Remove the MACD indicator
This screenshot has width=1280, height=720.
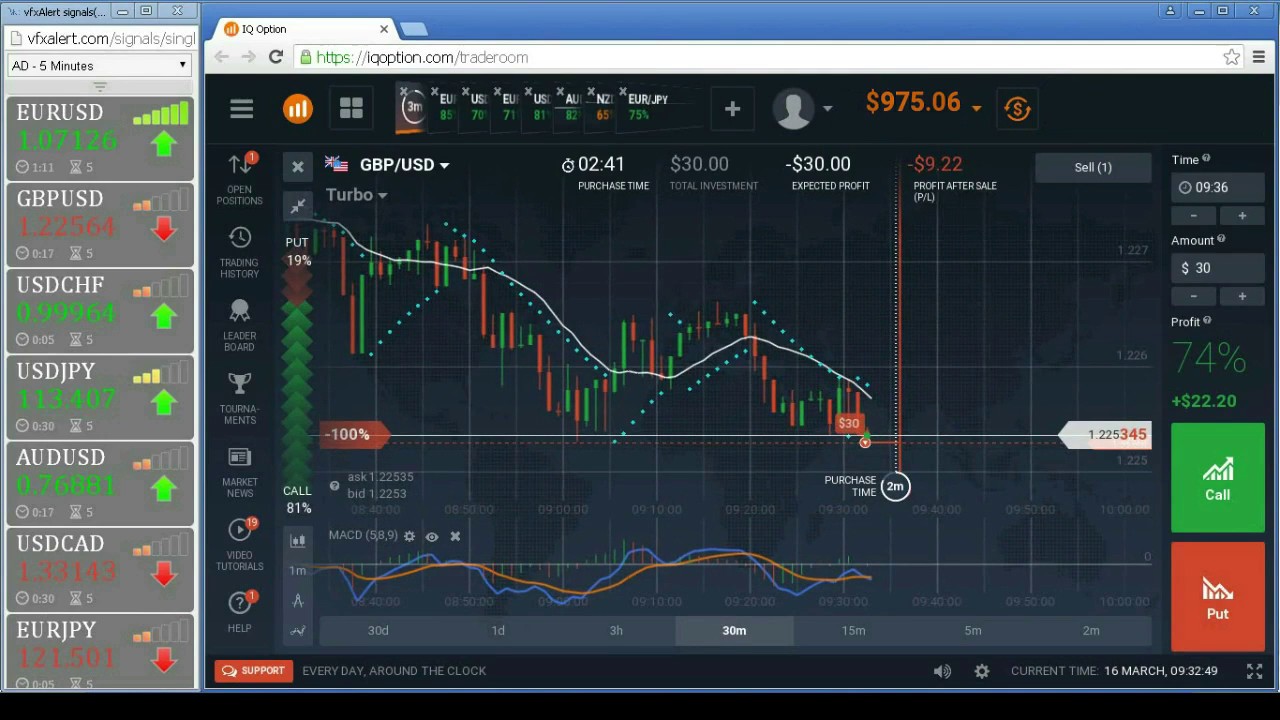tap(455, 537)
